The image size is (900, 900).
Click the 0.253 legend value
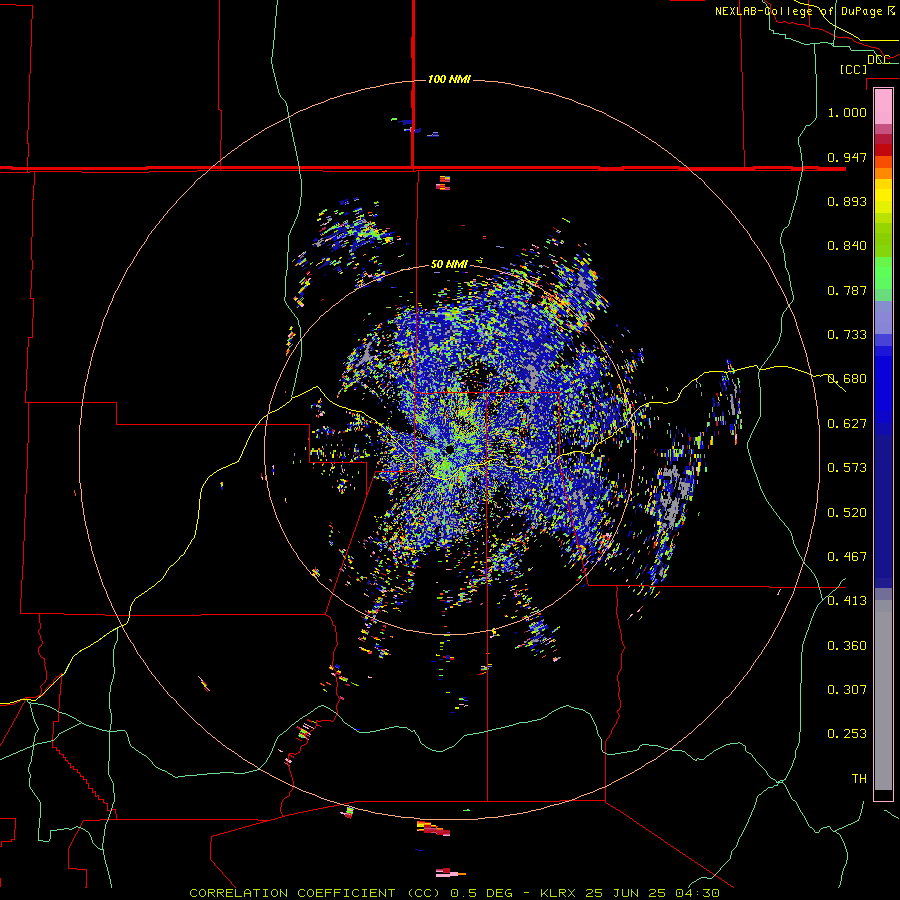tap(847, 734)
